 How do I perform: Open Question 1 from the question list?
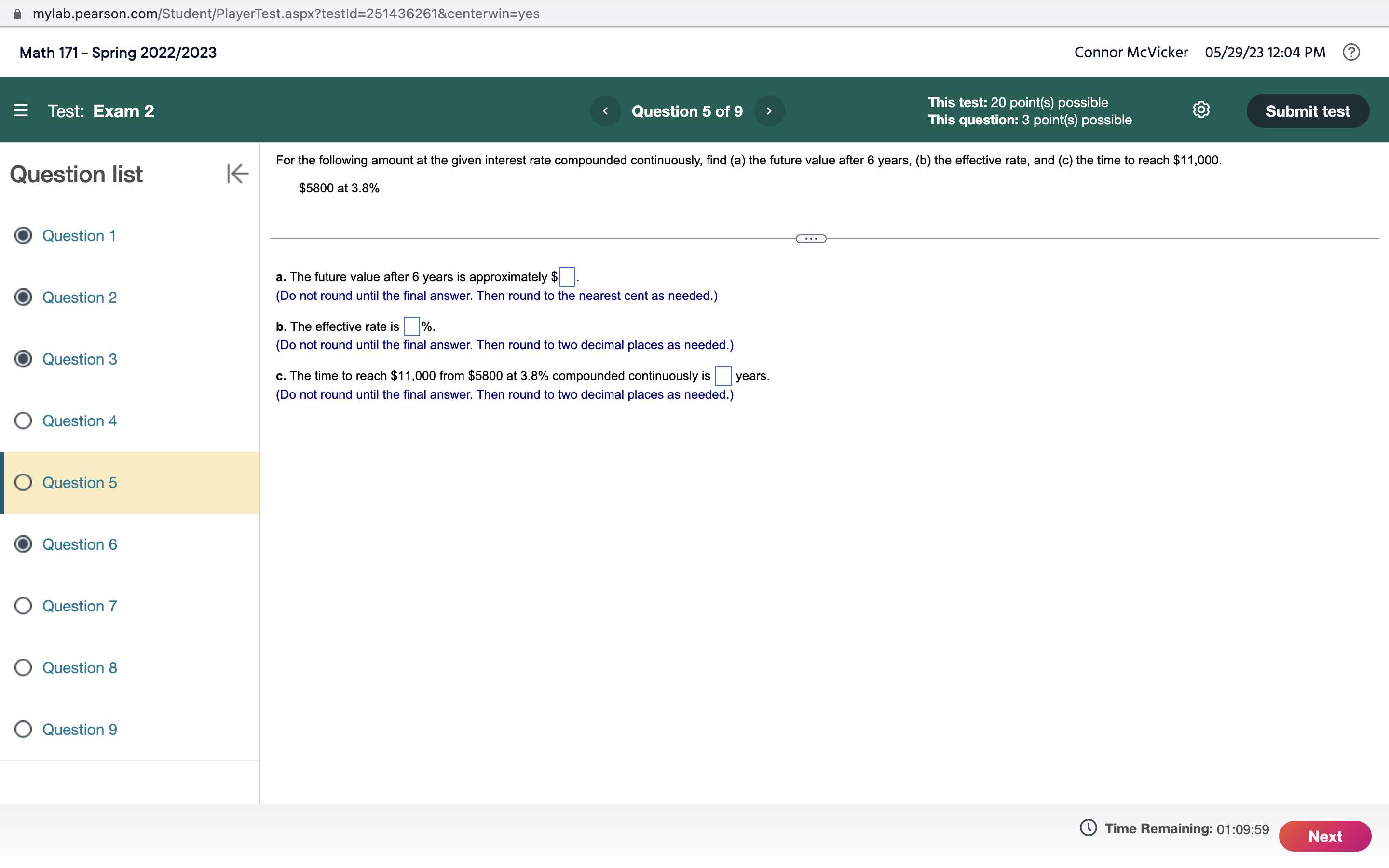[79, 235]
